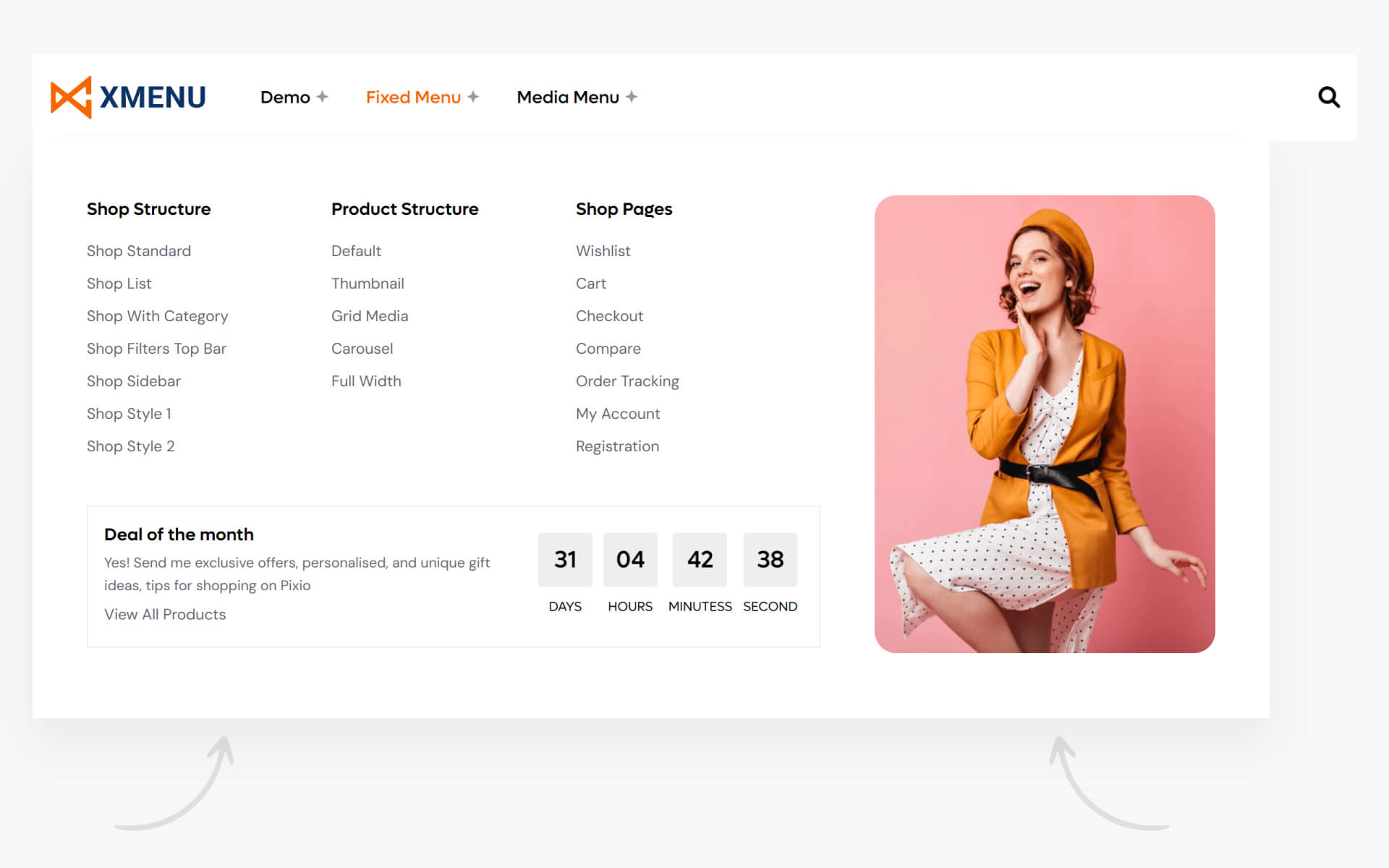1389x868 pixels.
Task: Go to Shop With Category page
Action: (157, 316)
